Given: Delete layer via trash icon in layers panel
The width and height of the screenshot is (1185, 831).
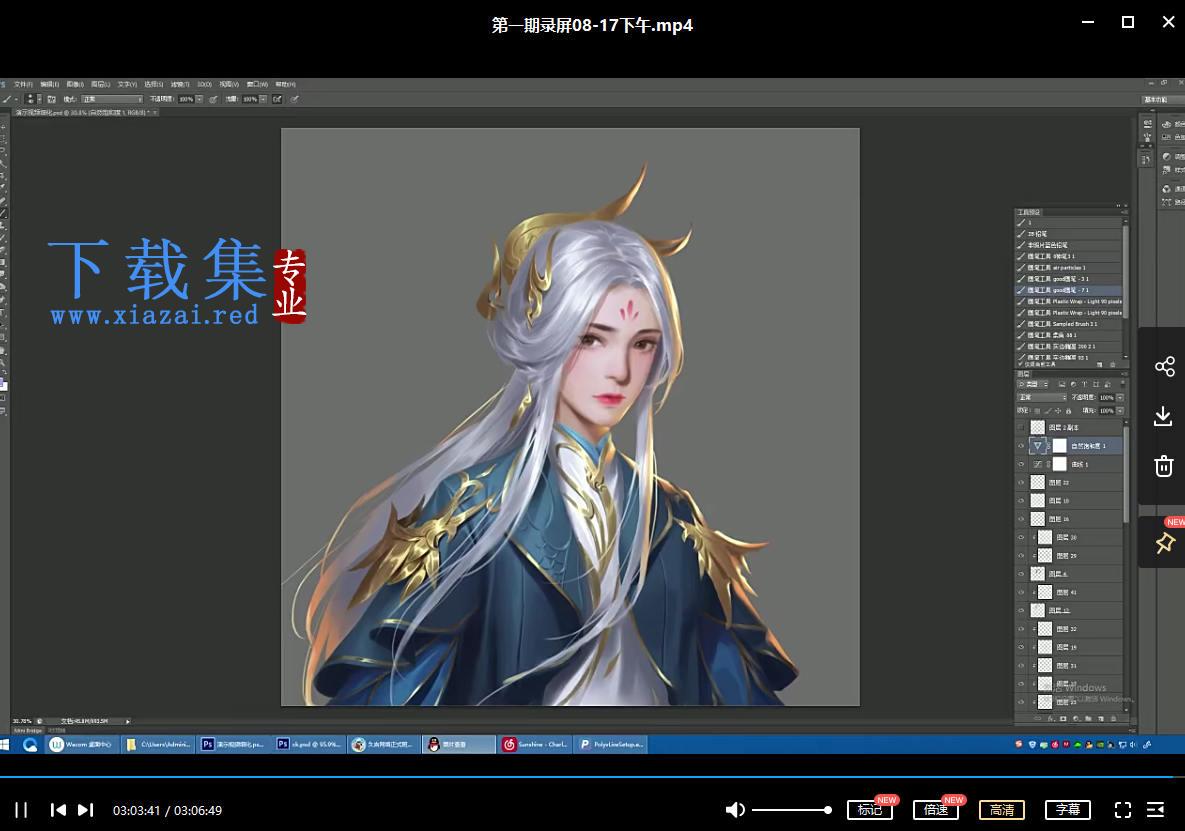Looking at the screenshot, I should tap(1113, 718).
